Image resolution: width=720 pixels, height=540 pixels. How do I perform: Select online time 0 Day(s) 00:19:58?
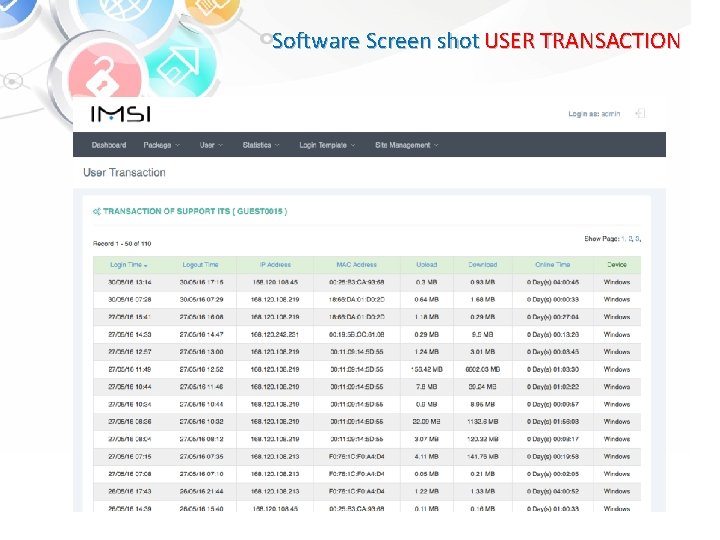click(x=553, y=457)
